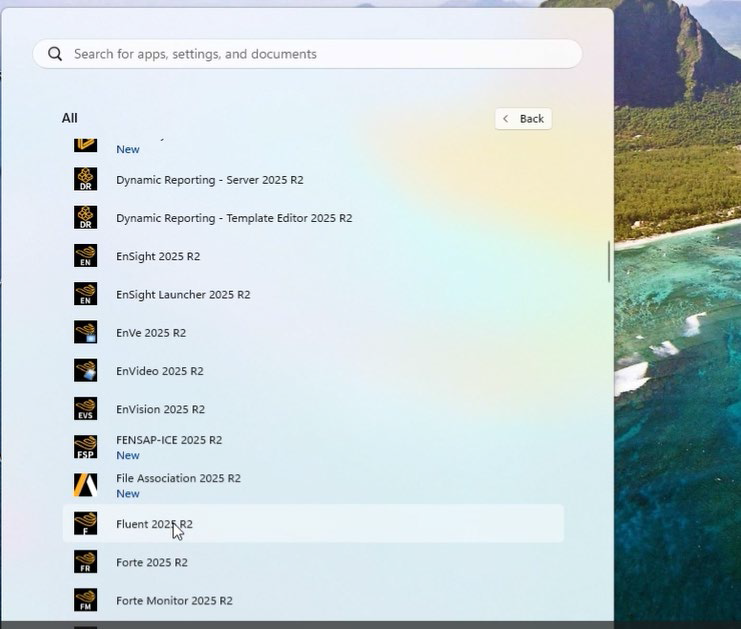The image size is (741, 629).
Task: Click the partially hidden app icon at list top
Action: coord(86,145)
